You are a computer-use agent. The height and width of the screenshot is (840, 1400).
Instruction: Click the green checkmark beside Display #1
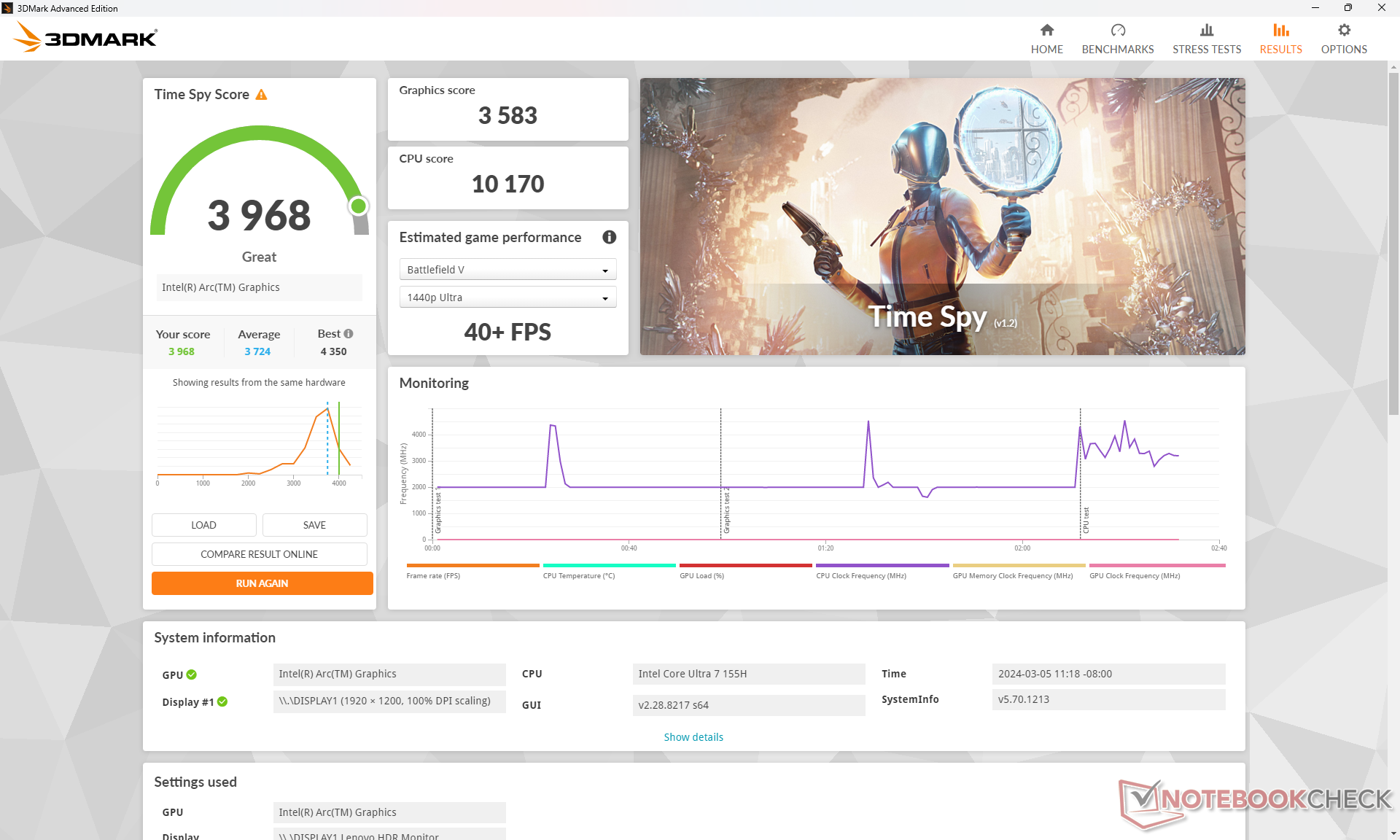222,701
